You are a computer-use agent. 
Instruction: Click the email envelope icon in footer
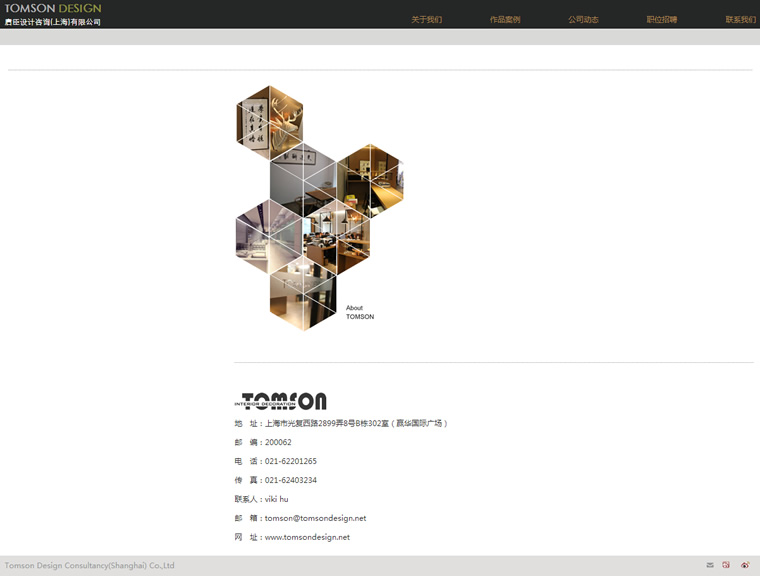click(710, 565)
